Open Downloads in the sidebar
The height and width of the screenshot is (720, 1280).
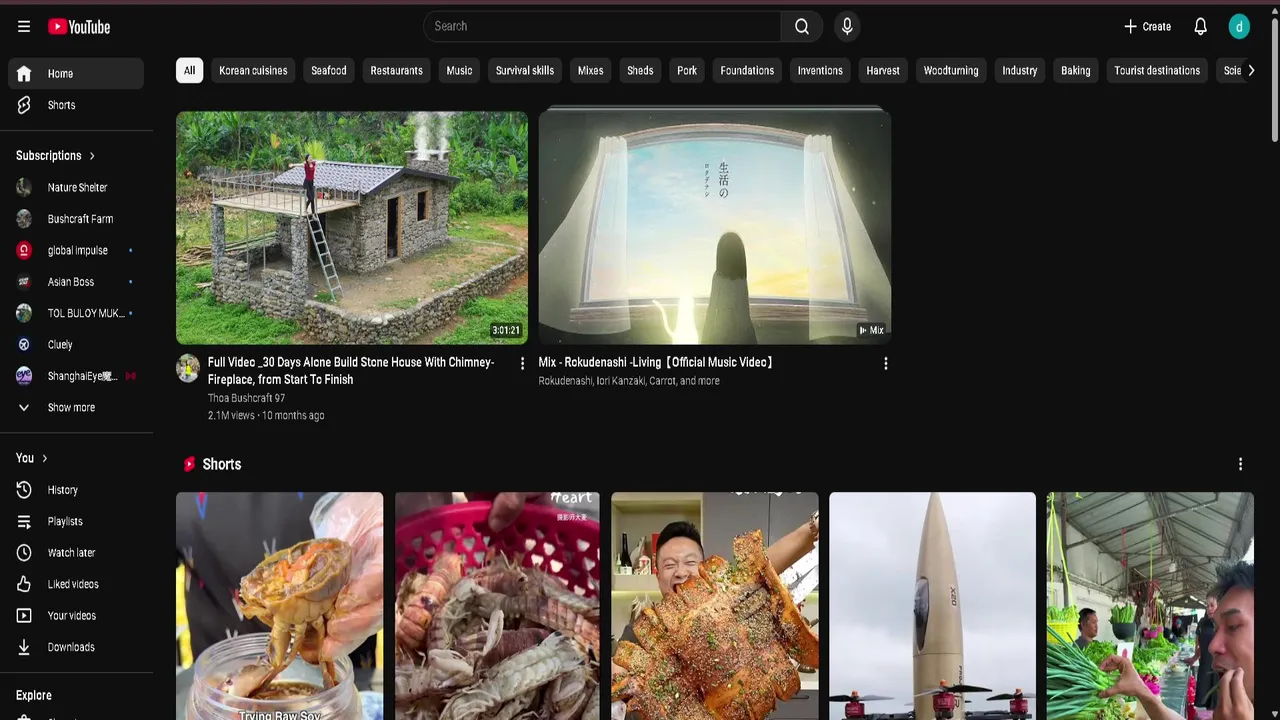76,647
